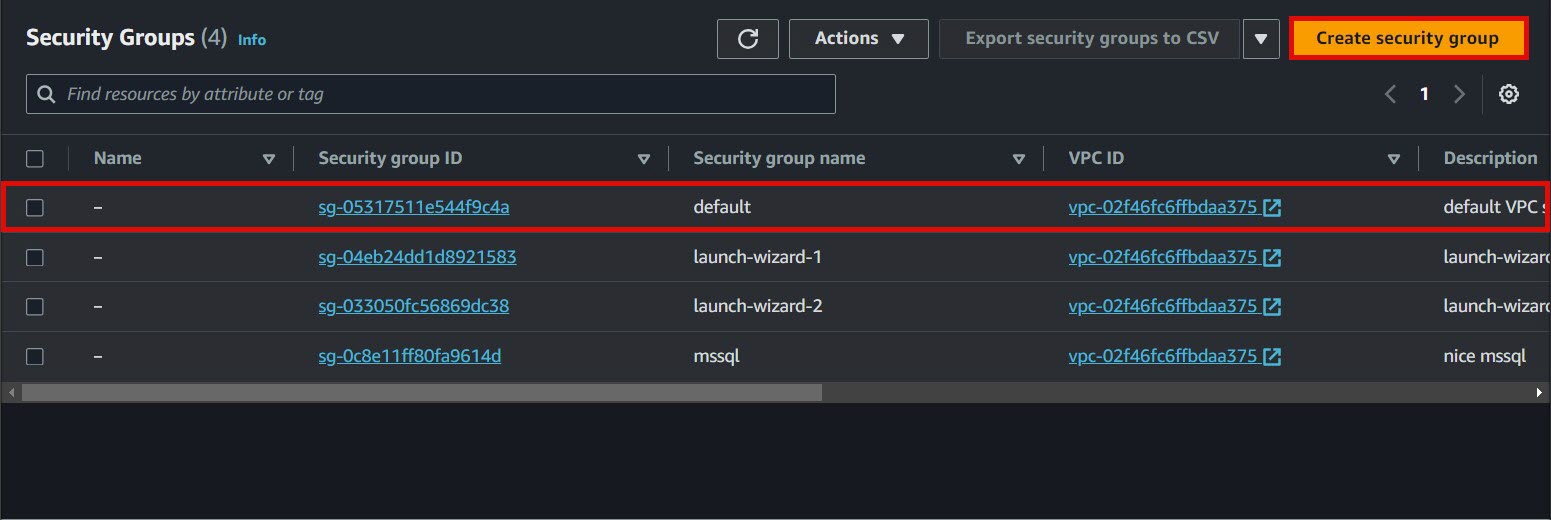
Task: Go to next page arrow
Action: pyautogui.click(x=1459, y=94)
